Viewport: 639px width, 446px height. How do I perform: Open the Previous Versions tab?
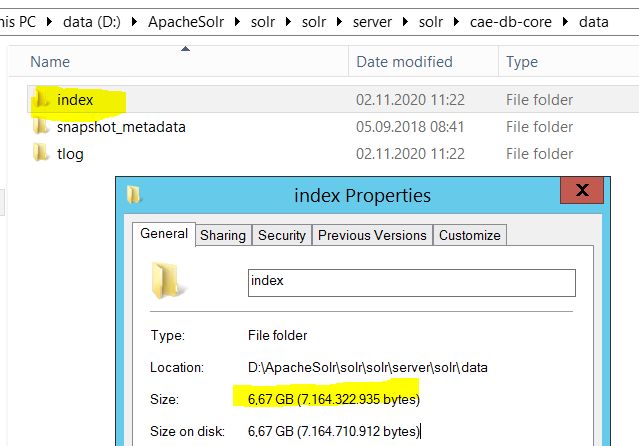[372, 235]
